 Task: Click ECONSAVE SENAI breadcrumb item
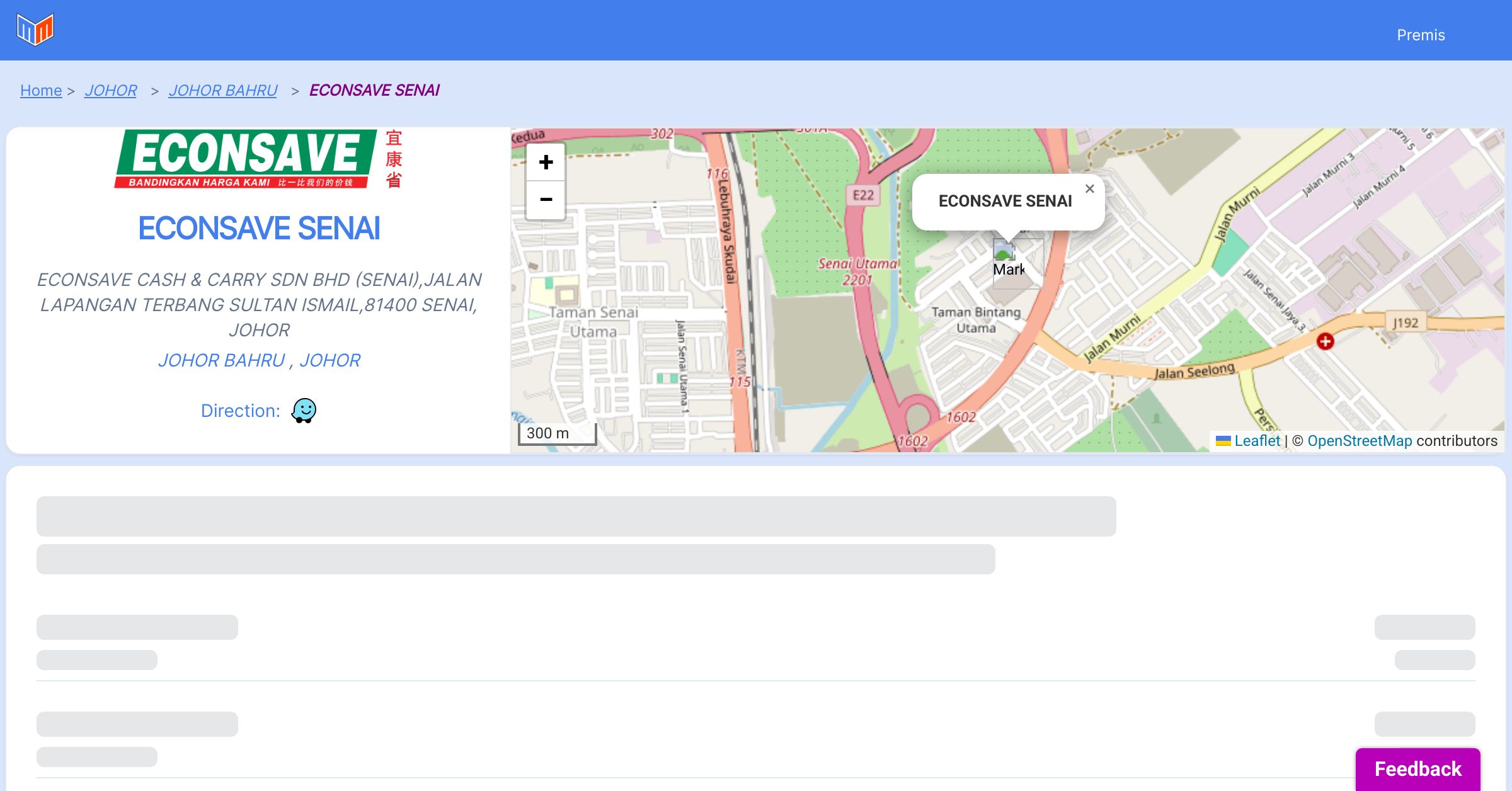point(374,91)
